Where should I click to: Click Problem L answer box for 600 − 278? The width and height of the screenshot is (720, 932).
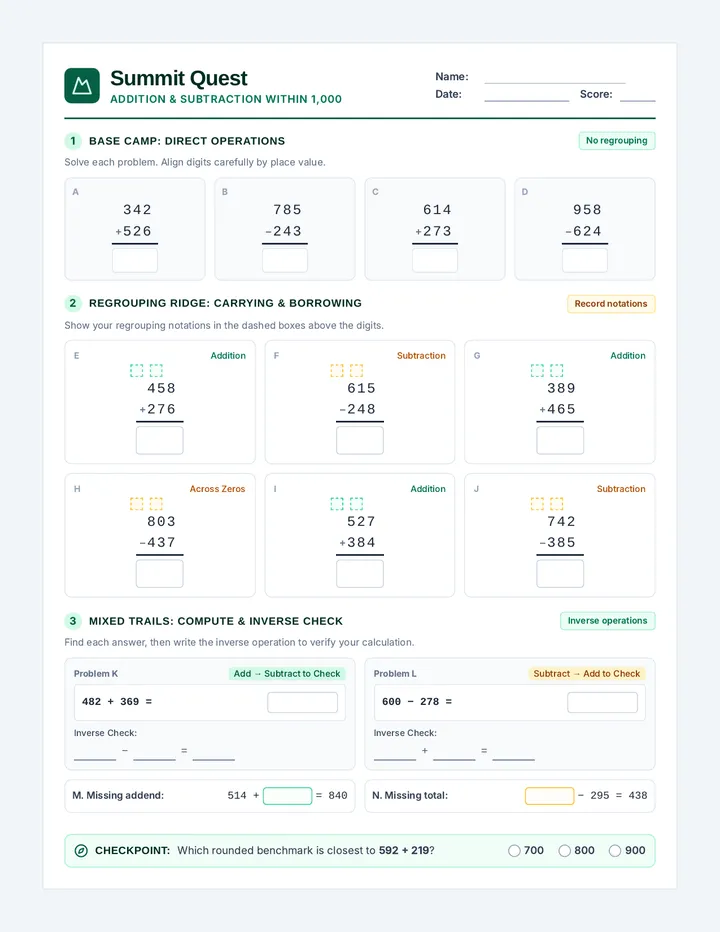click(602, 702)
